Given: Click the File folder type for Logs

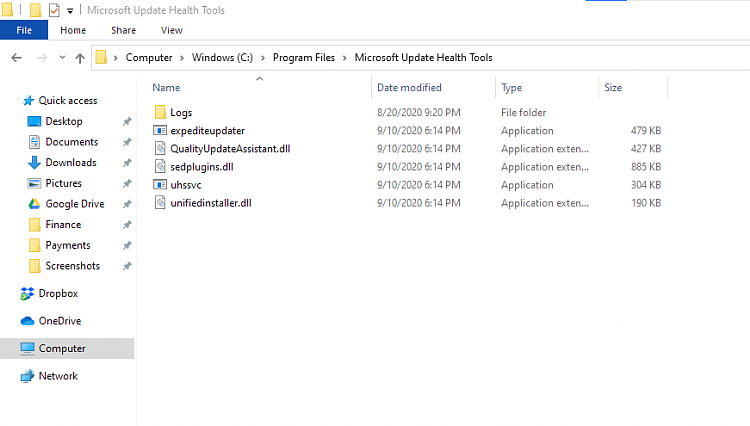Looking at the screenshot, I should pos(523,112).
